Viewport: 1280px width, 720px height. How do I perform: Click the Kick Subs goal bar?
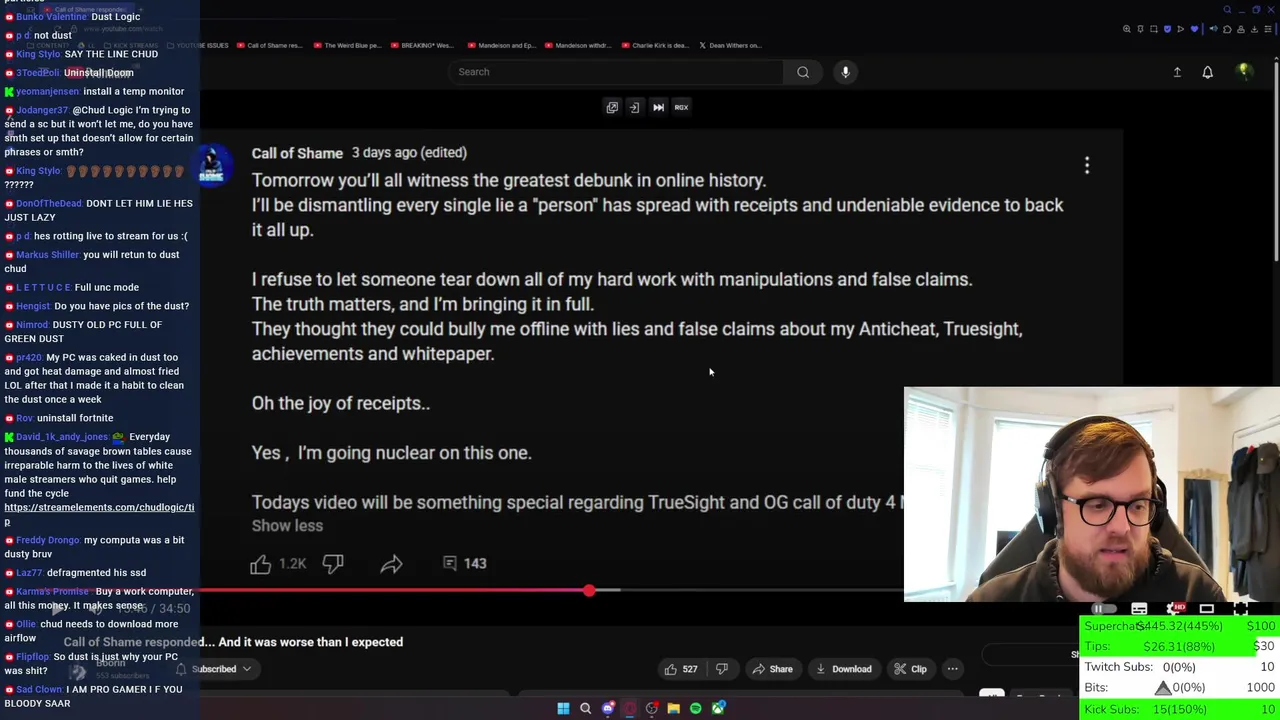(1179, 709)
